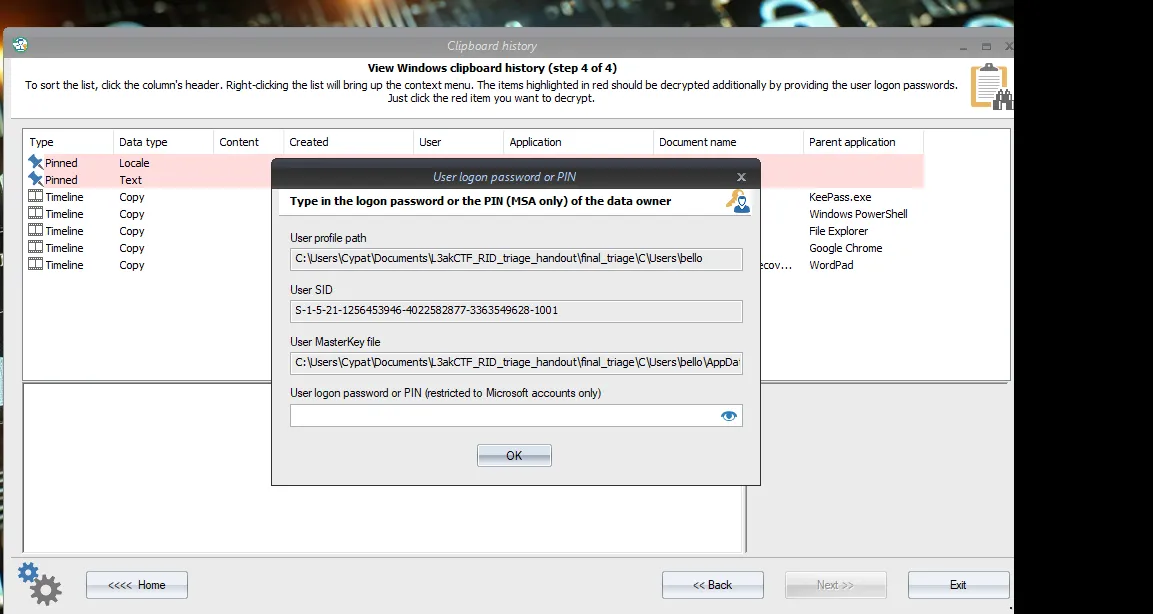The width and height of the screenshot is (1153, 614).
Task: Select the KeePass.exe parent application cell
Action: pyautogui.click(x=840, y=197)
